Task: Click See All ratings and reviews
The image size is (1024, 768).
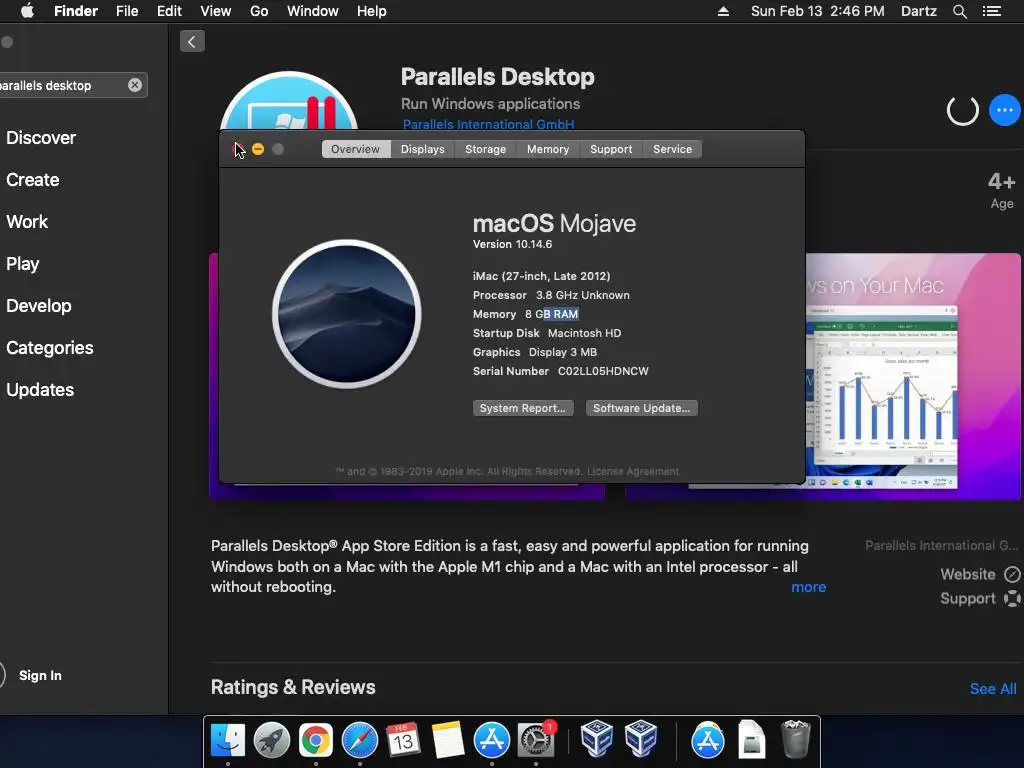Action: tap(993, 688)
